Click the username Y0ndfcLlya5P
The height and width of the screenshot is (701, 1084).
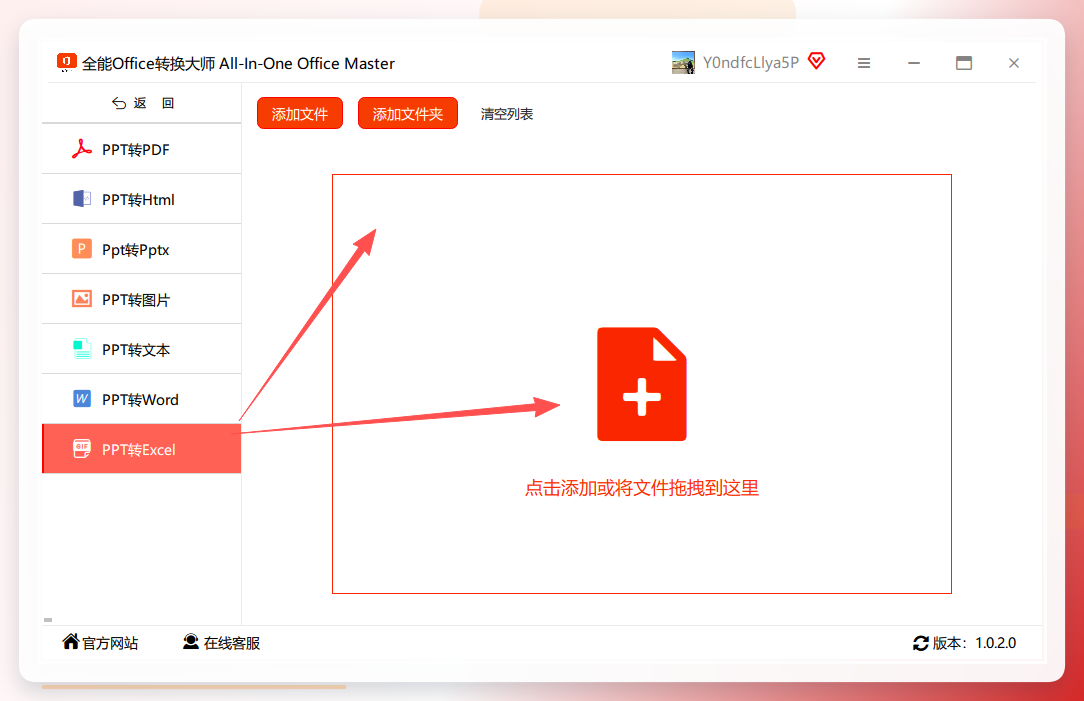point(751,62)
